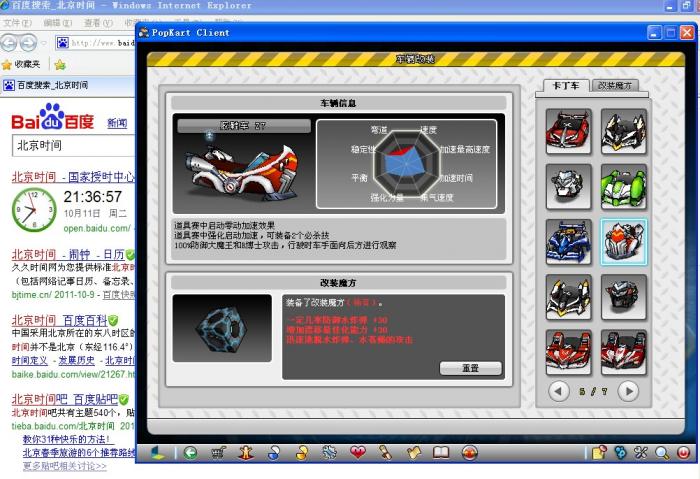This screenshot has width=700, height=479.
Task: Select the red sports car kart thumbnail
Action: point(568,132)
